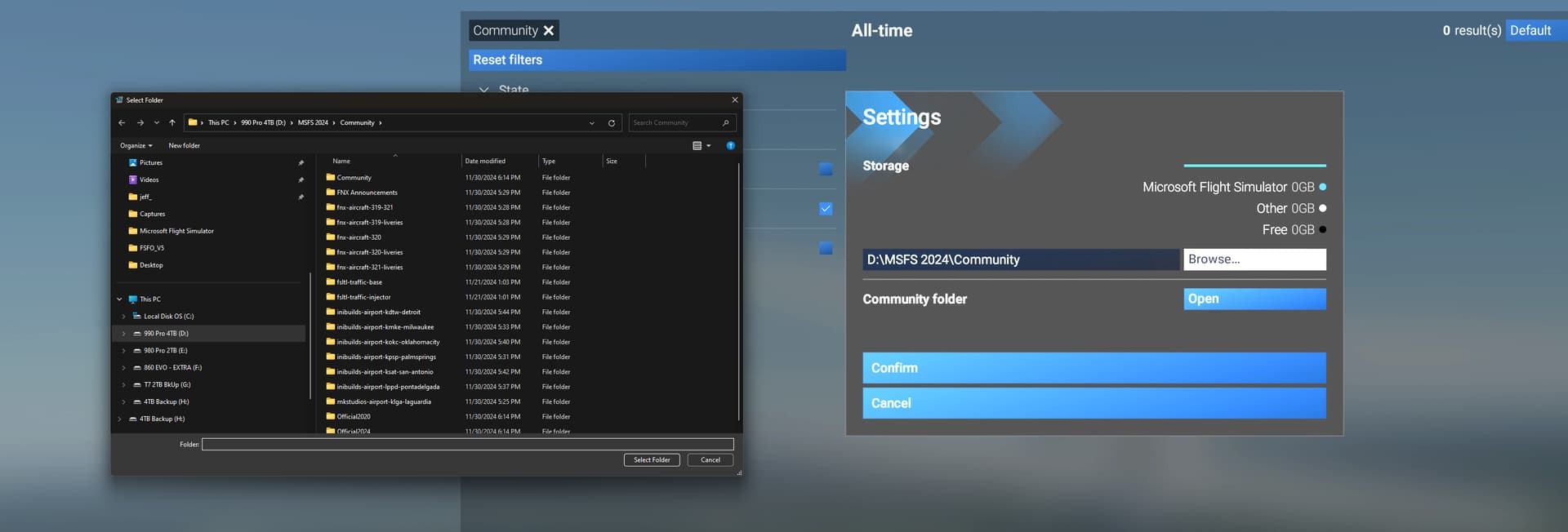Viewport: 1568px width, 532px height.
Task: Click the up one level arrow
Action: pyautogui.click(x=172, y=123)
